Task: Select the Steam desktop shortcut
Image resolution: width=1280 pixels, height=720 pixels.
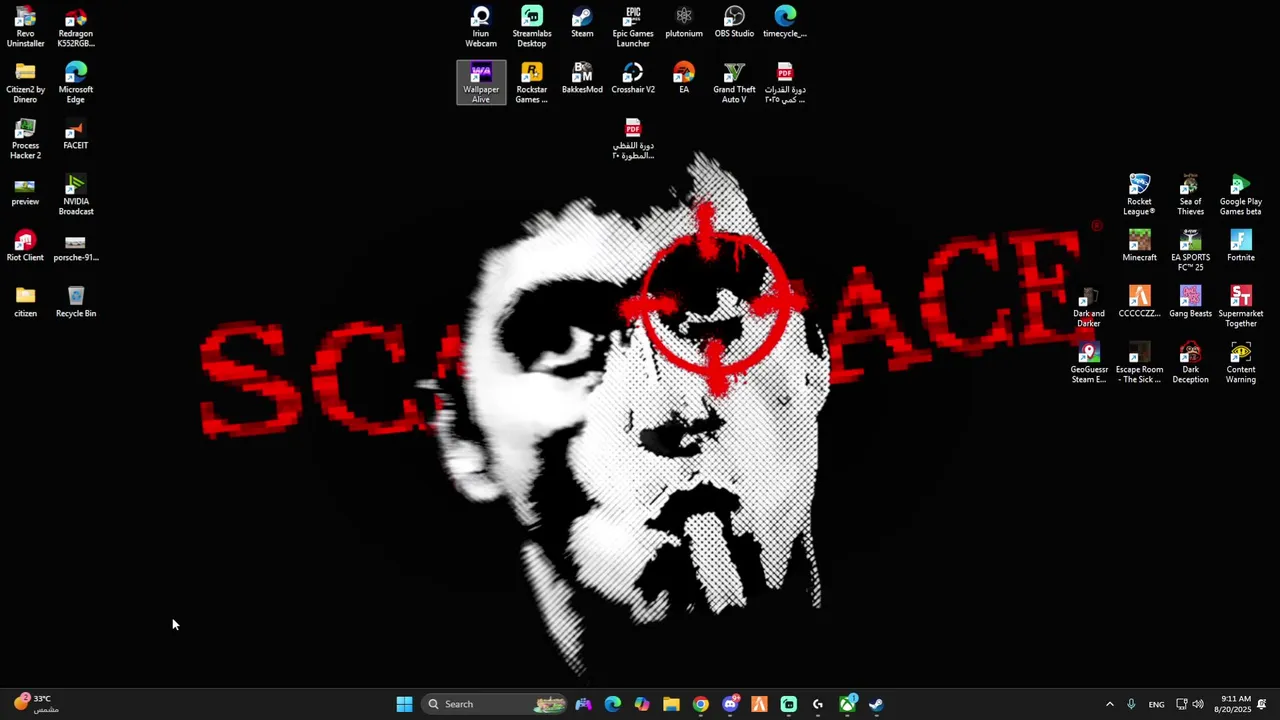Action: click(582, 22)
